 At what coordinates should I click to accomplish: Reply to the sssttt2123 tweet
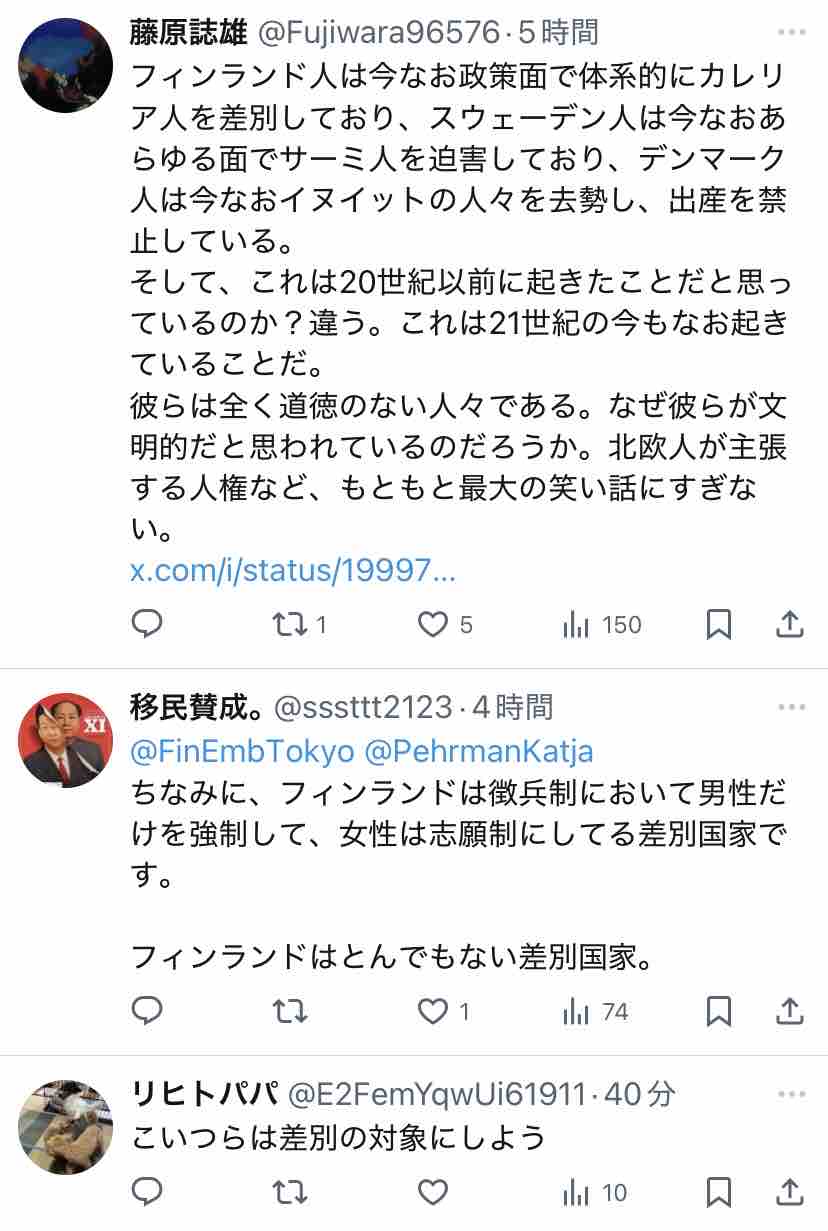tap(147, 1012)
